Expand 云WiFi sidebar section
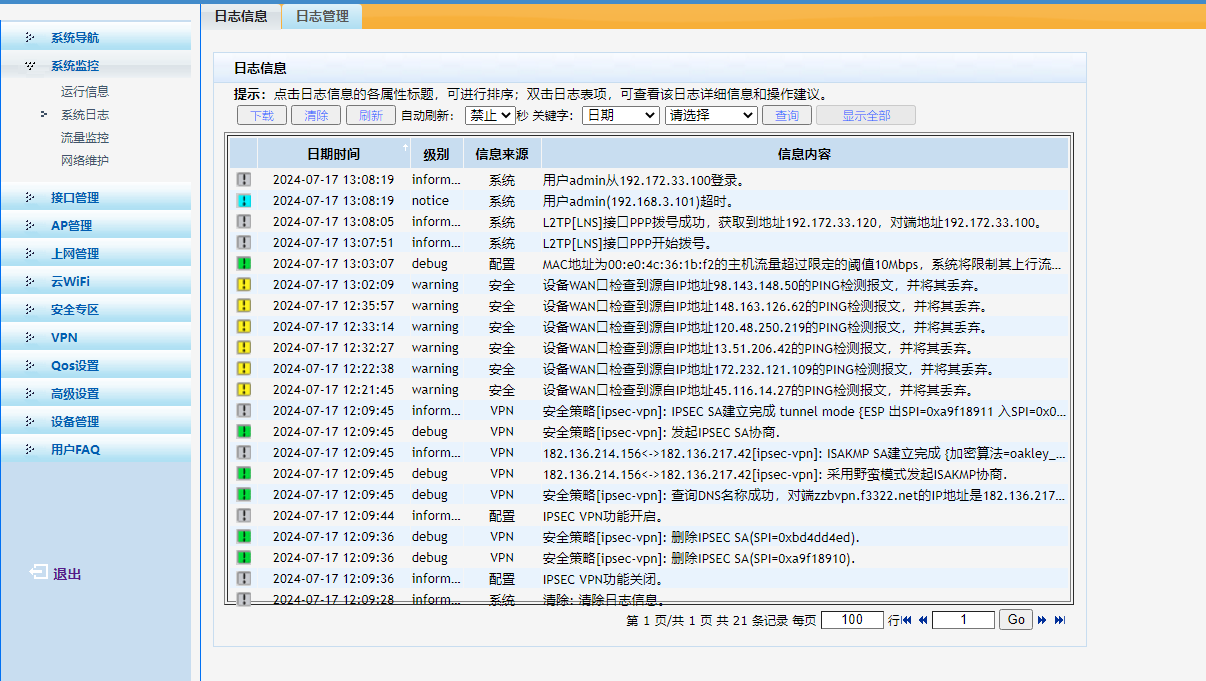1206x681 pixels. point(96,282)
